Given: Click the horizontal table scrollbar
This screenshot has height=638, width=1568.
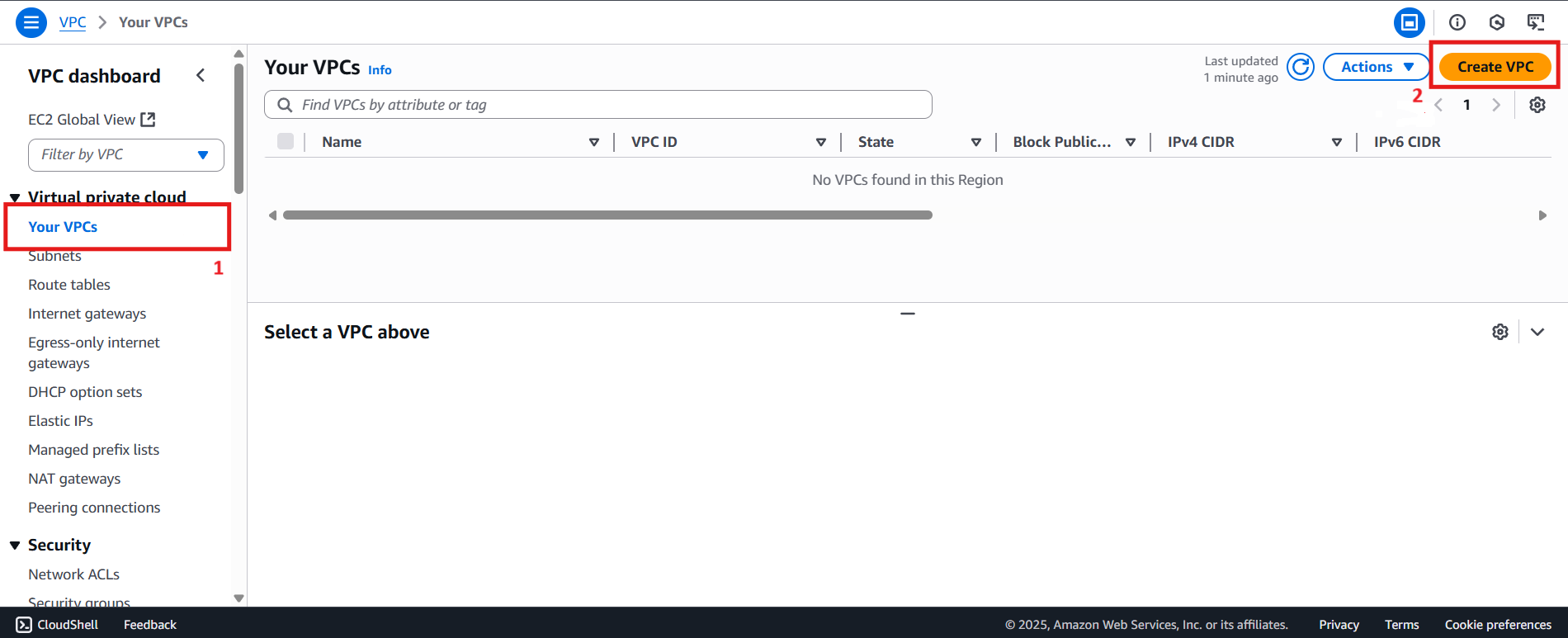Looking at the screenshot, I should pyautogui.click(x=607, y=215).
